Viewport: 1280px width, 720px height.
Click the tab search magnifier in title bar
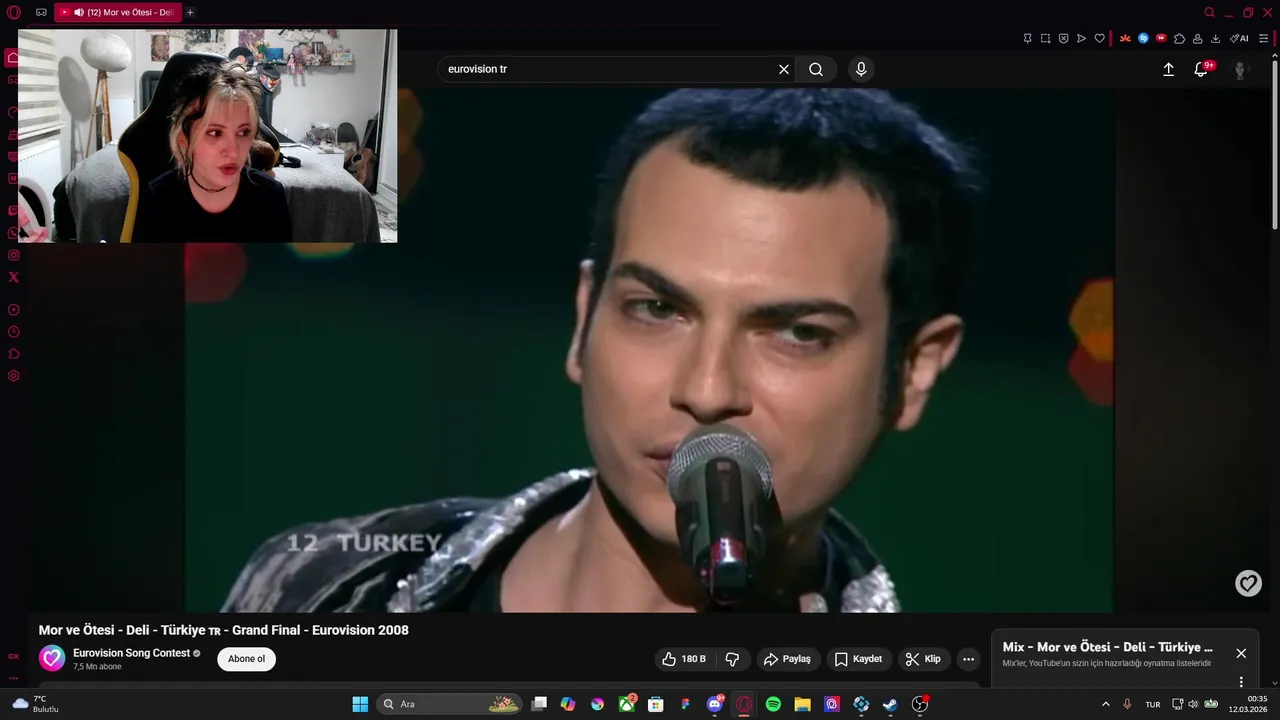click(x=1209, y=13)
